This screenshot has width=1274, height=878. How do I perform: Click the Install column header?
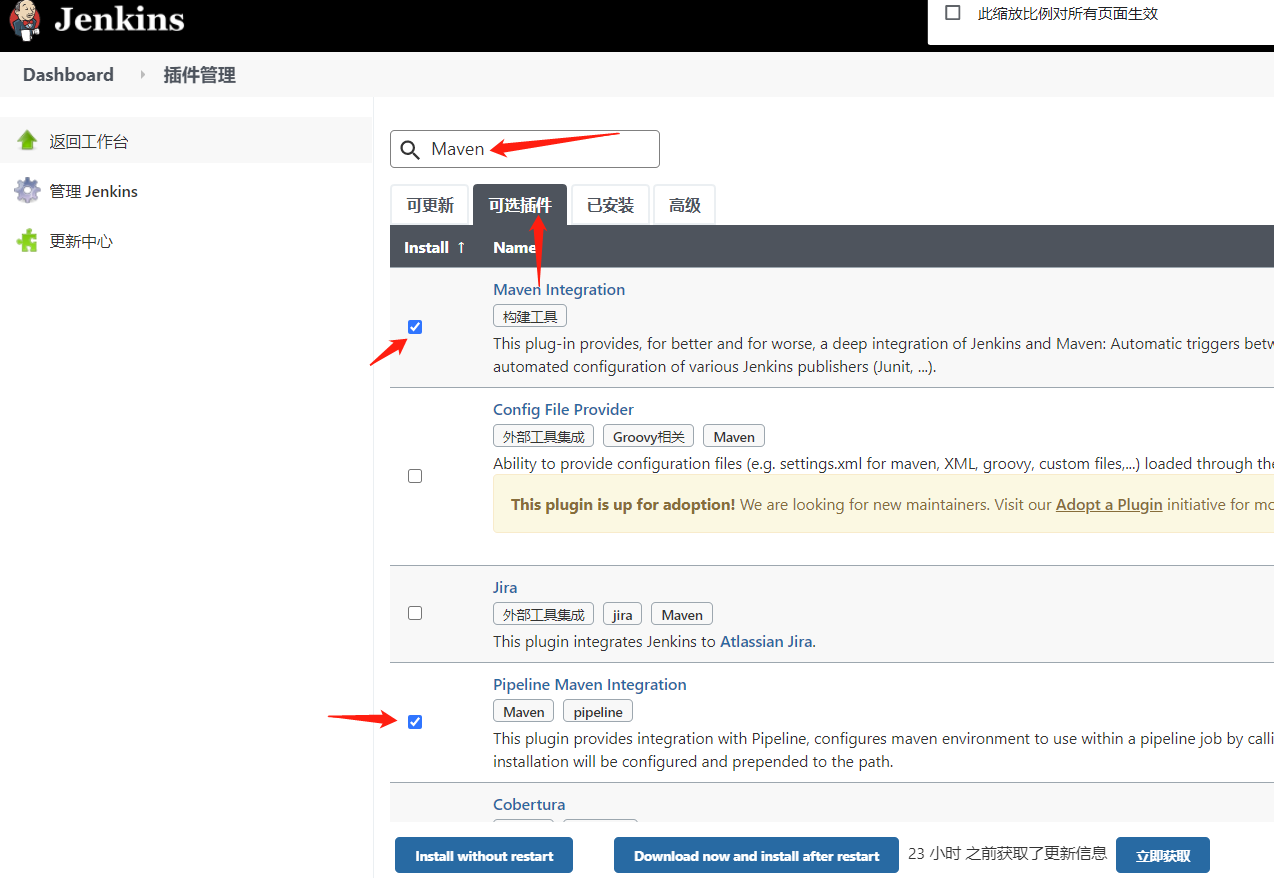(426, 247)
